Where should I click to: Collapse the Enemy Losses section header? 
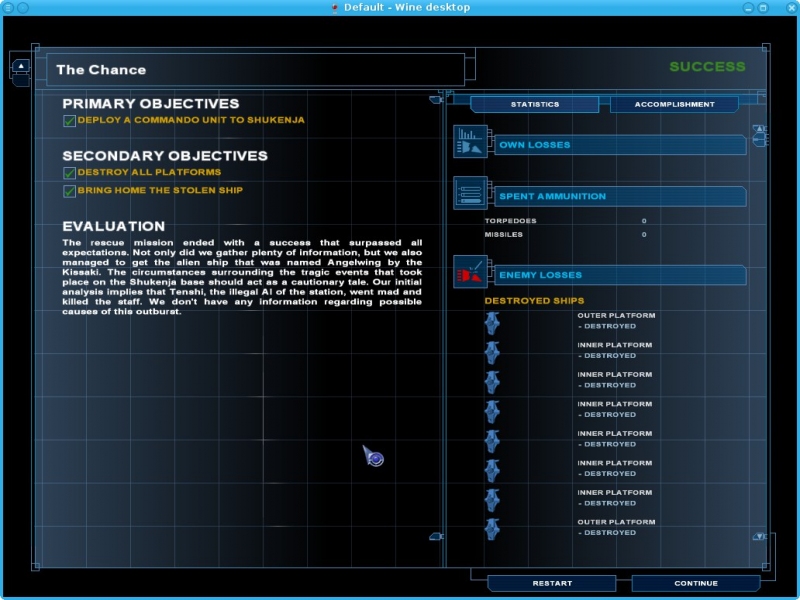(620, 275)
